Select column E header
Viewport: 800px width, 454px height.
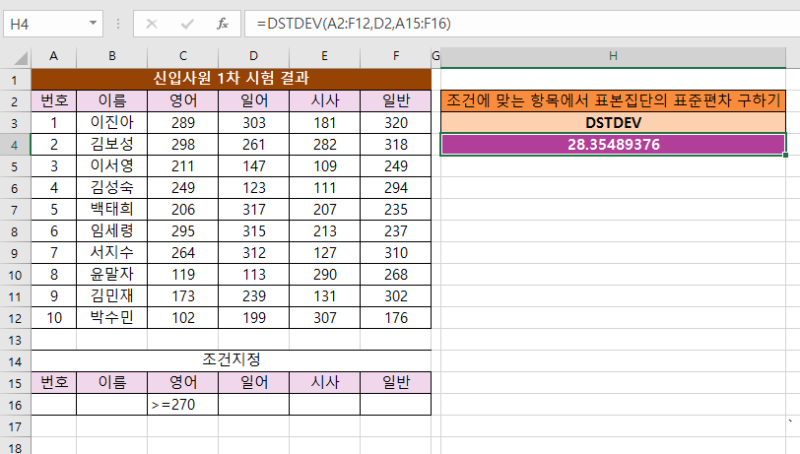click(324, 56)
